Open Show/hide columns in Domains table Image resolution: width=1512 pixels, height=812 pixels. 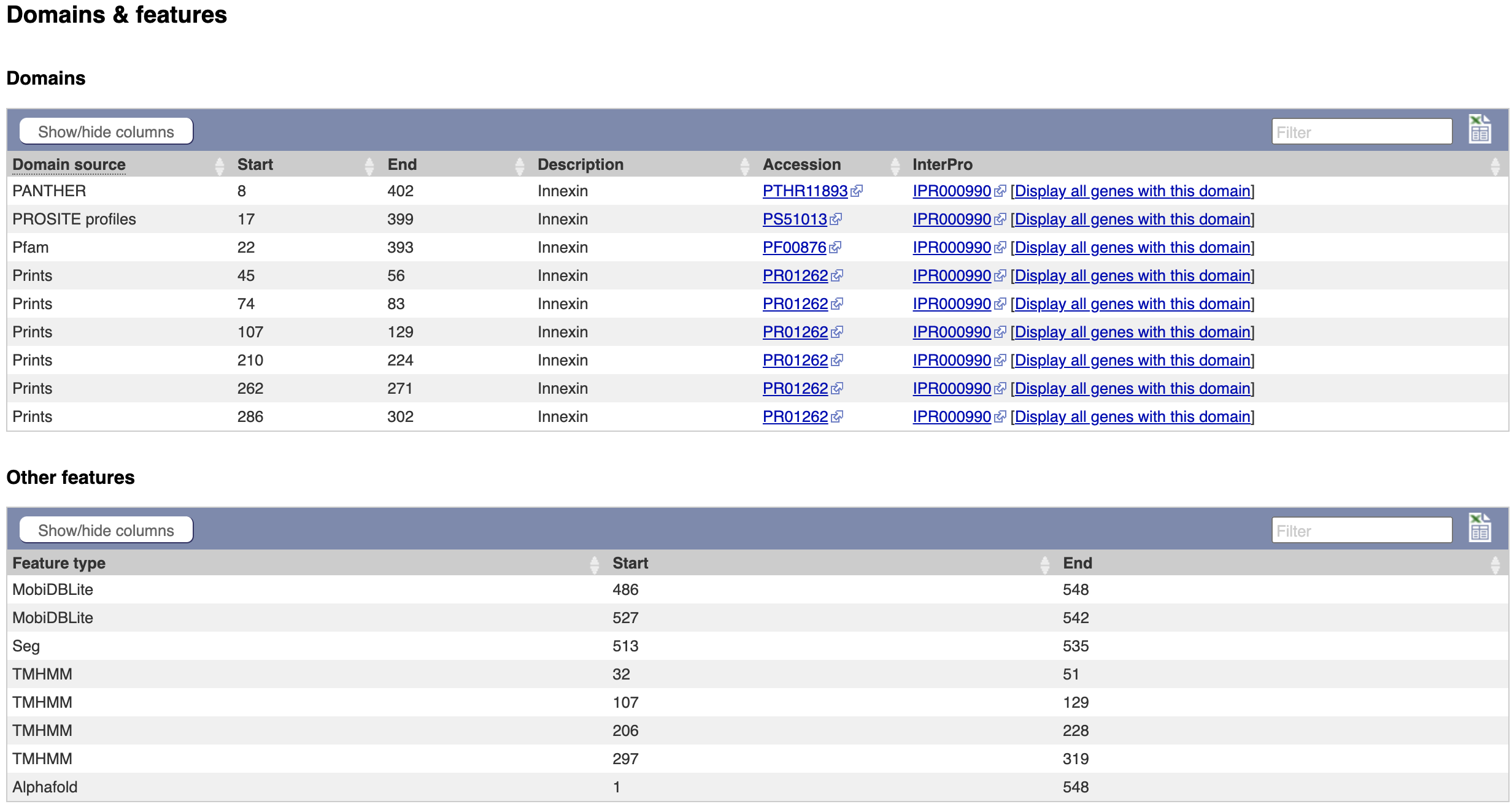click(106, 131)
